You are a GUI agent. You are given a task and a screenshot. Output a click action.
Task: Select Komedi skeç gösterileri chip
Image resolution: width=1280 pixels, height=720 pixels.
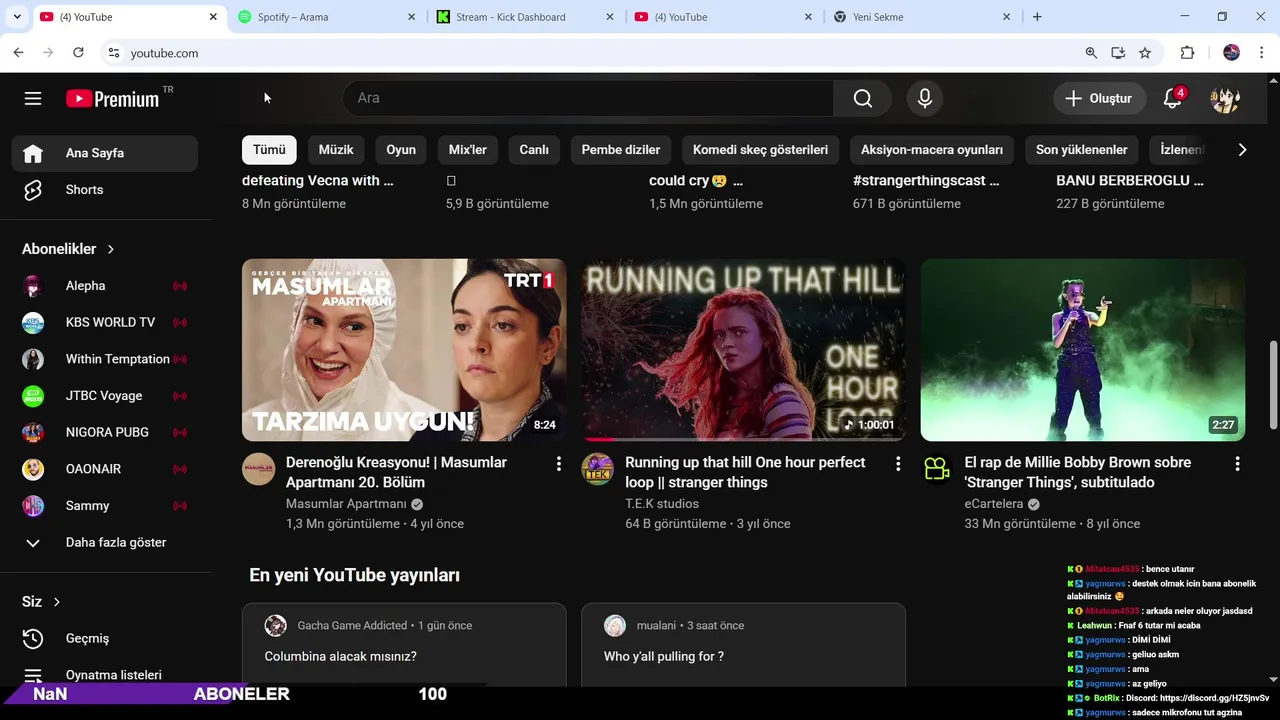pos(760,150)
